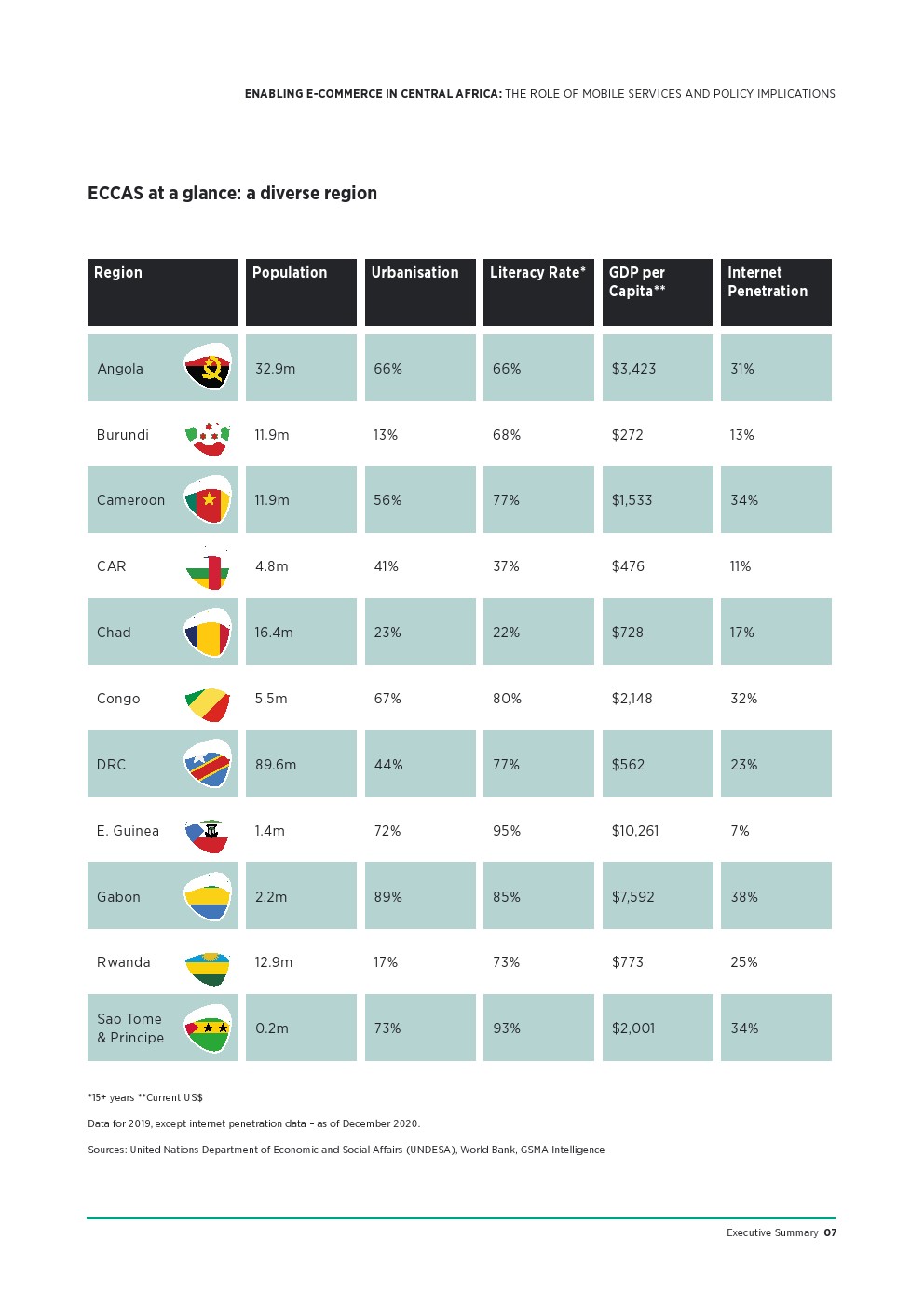Image resolution: width=924 pixels, height=1307 pixels.
Task: Click the E. Guinea flag icon
Action: click(x=207, y=836)
